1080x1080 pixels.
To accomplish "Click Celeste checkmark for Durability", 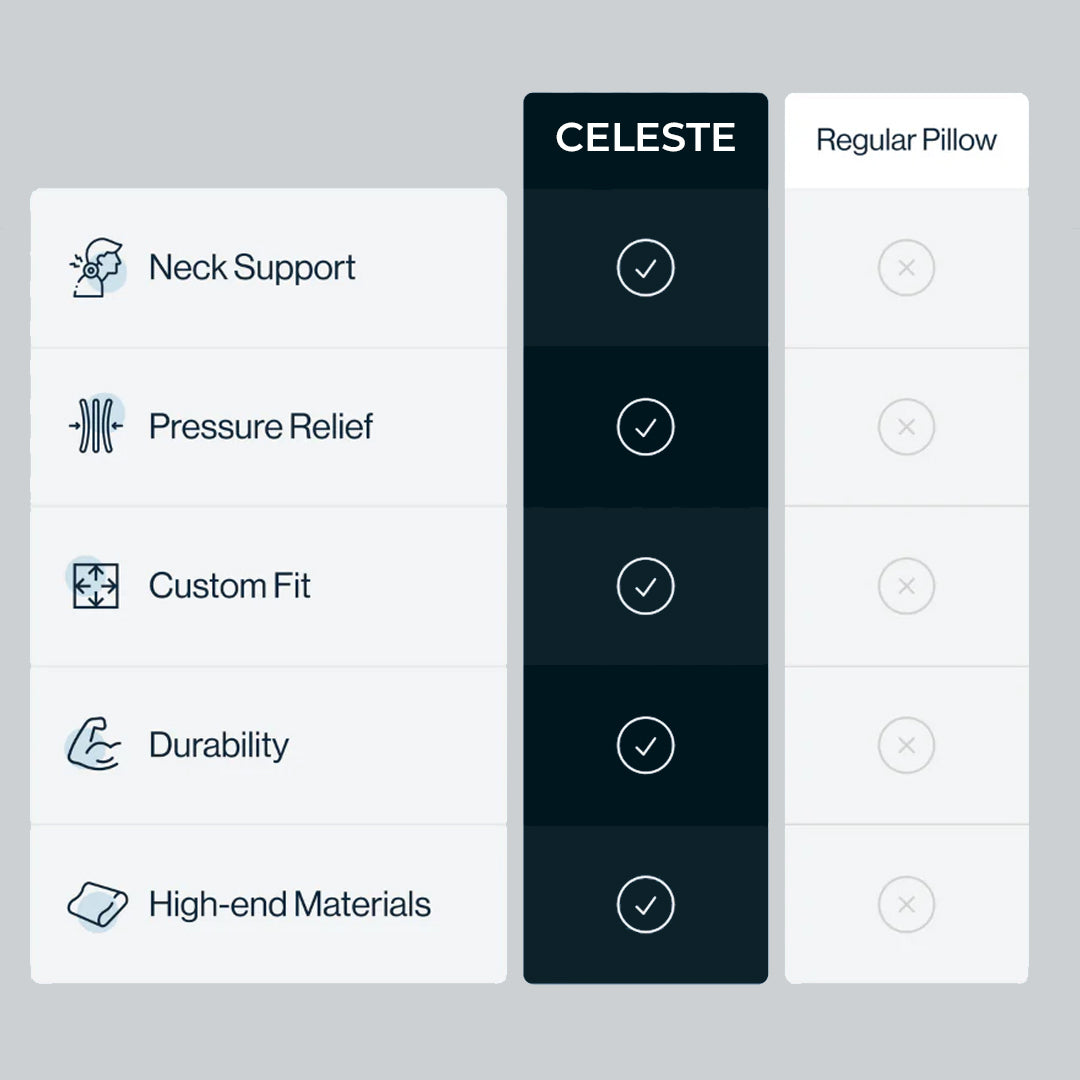I will pyautogui.click(x=646, y=745).
